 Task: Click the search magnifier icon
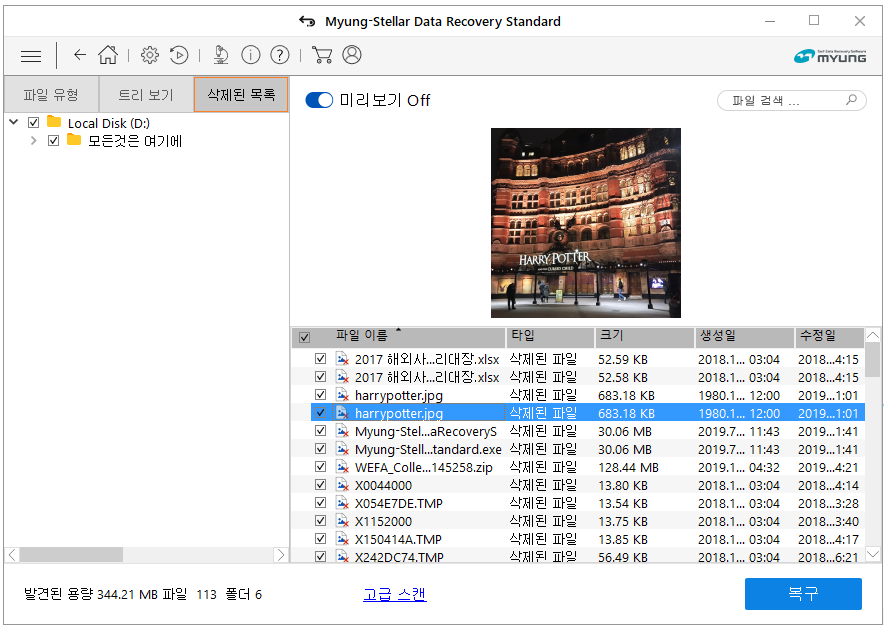pos(851,100)
